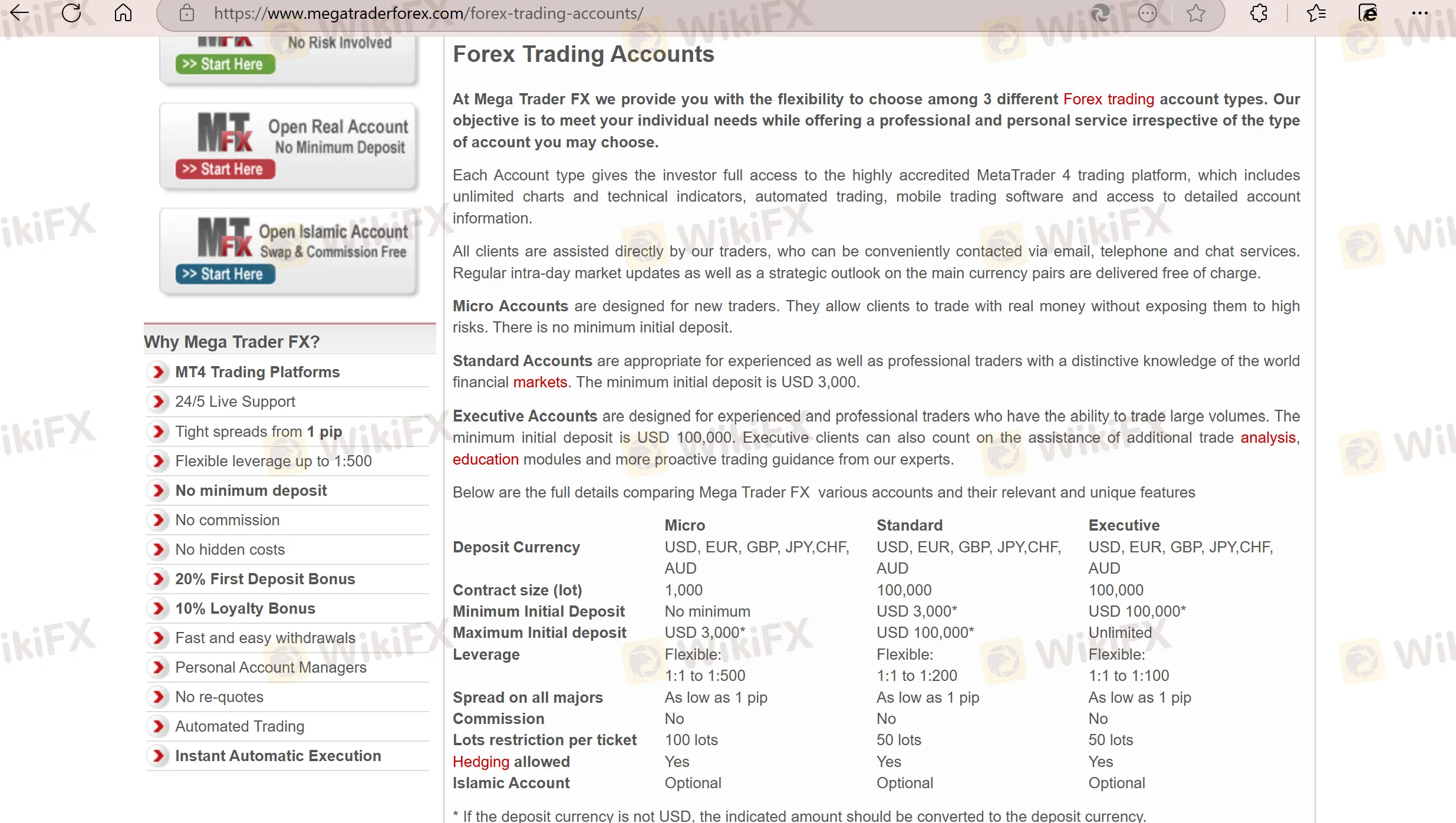Click the address bar URL

[x=429, y=13]
